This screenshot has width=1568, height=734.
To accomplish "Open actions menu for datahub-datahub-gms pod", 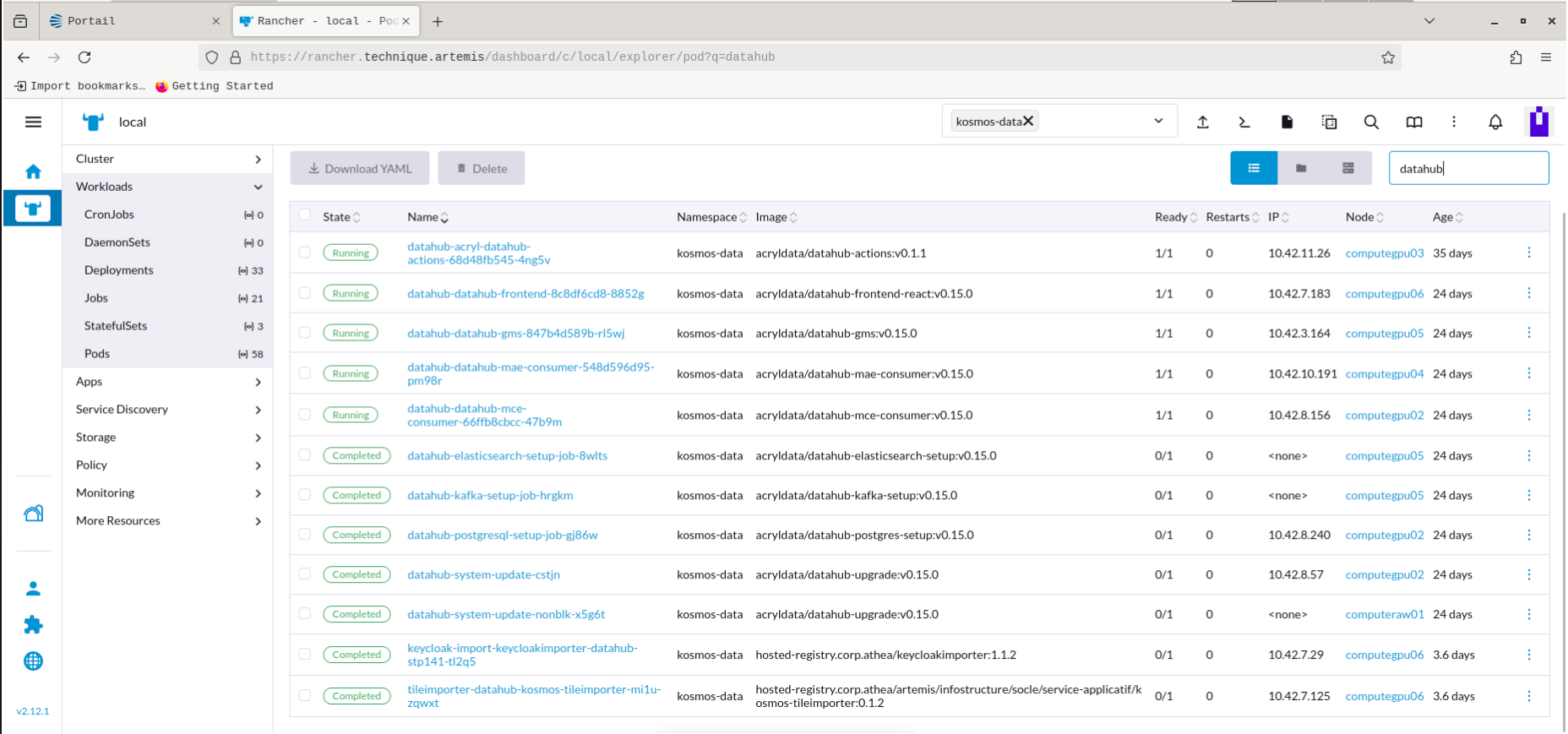I will pyautogui.click(x=1529, y=333).
